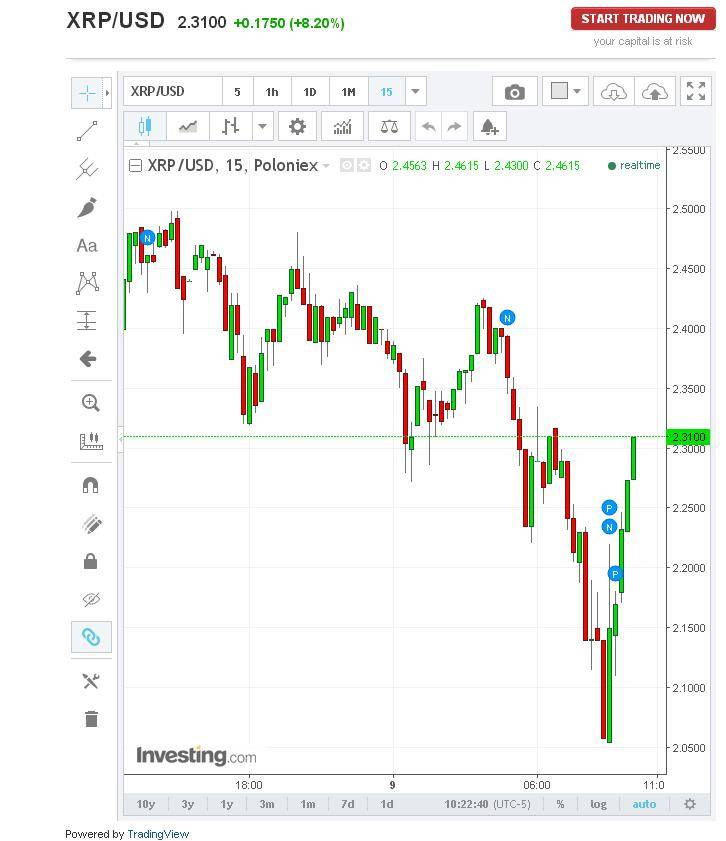
Task: Open Poloniex symbol legend dropdown arrow
Action: [326, 166]
